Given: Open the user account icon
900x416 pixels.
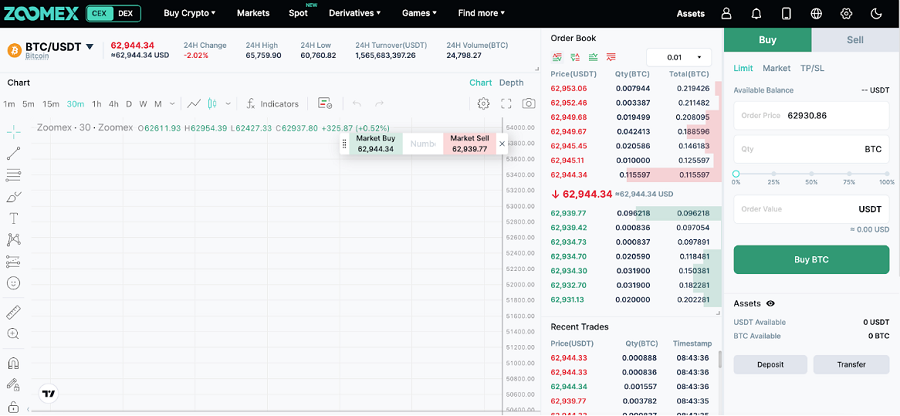Looking at the screenshot, I should pos(727,14).
